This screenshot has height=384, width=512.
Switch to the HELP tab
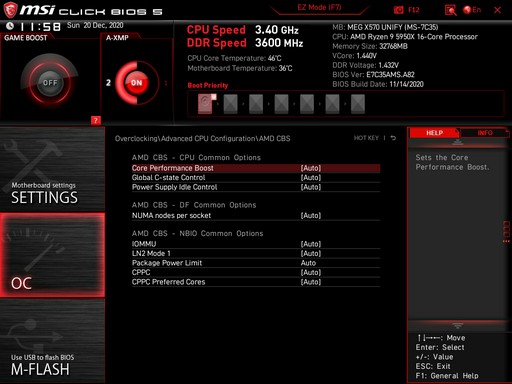[x=434, y=133]
